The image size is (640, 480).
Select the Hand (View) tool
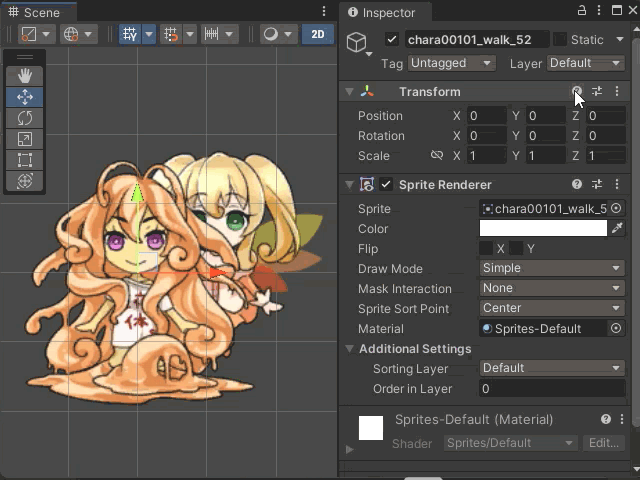[24, 76]
